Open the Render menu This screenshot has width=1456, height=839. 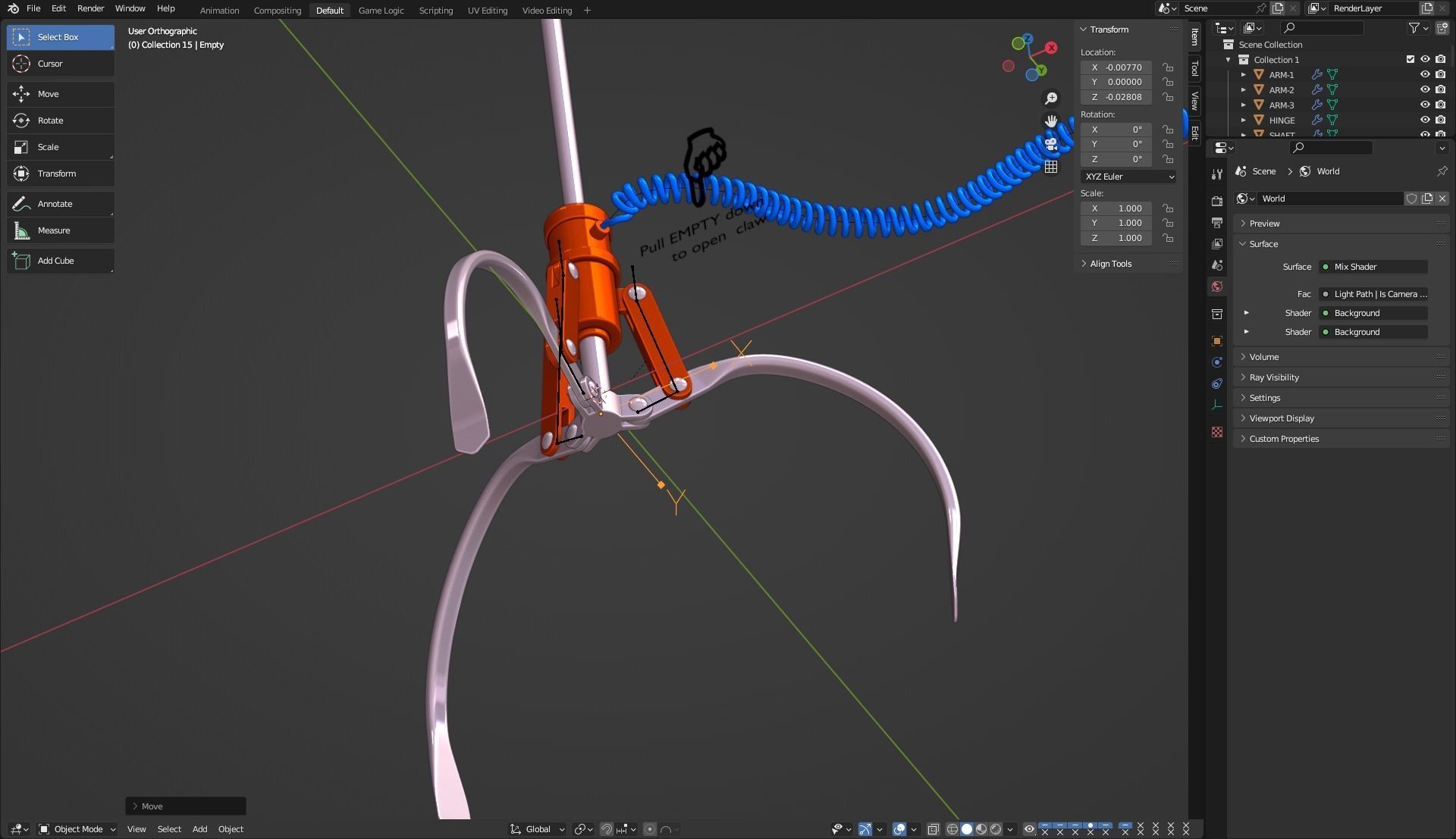click(90, 8)
